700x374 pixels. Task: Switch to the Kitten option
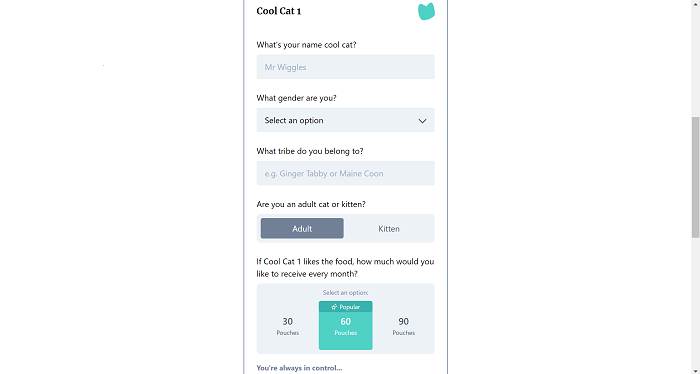[389, 229]
